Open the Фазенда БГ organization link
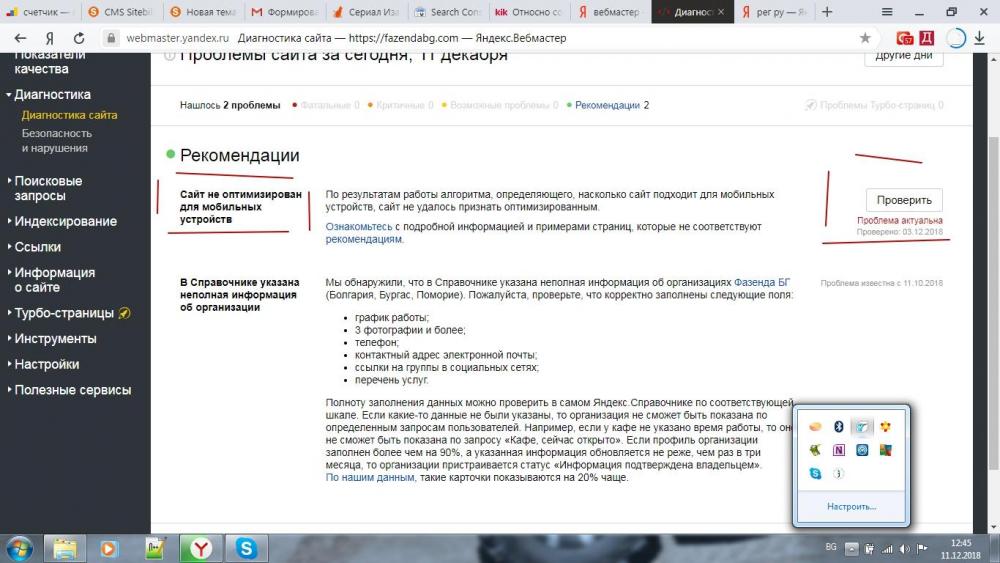Viewport: 1000px width, 563px height. point(762,283)
